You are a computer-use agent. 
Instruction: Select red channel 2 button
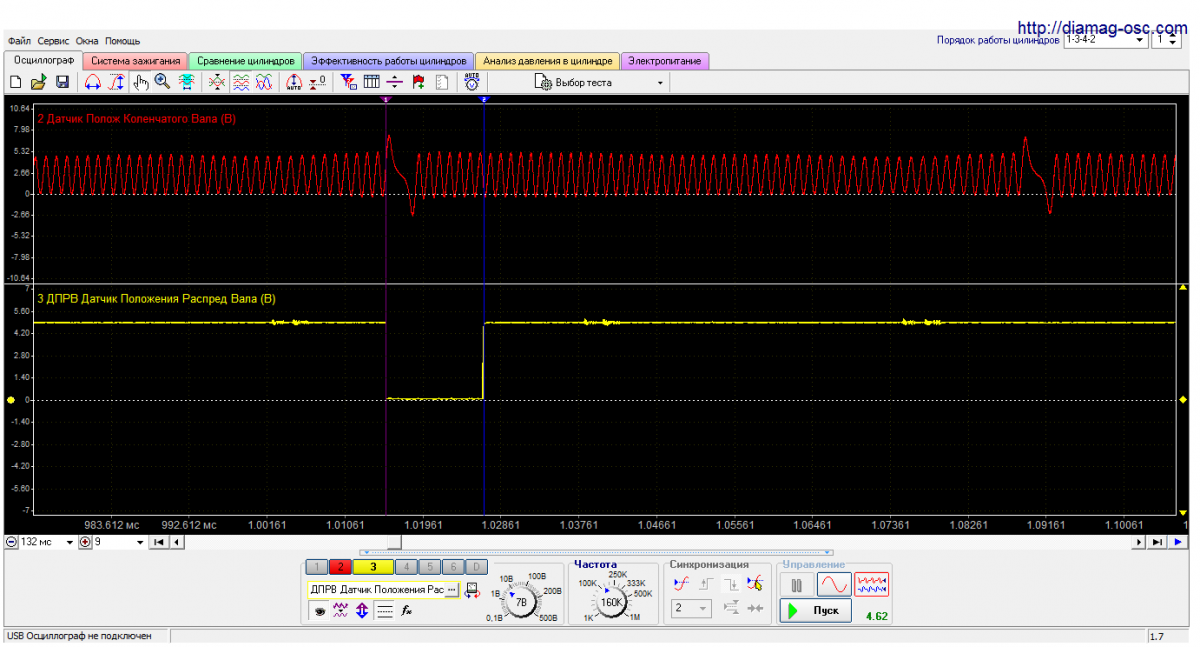click(339, 567)
